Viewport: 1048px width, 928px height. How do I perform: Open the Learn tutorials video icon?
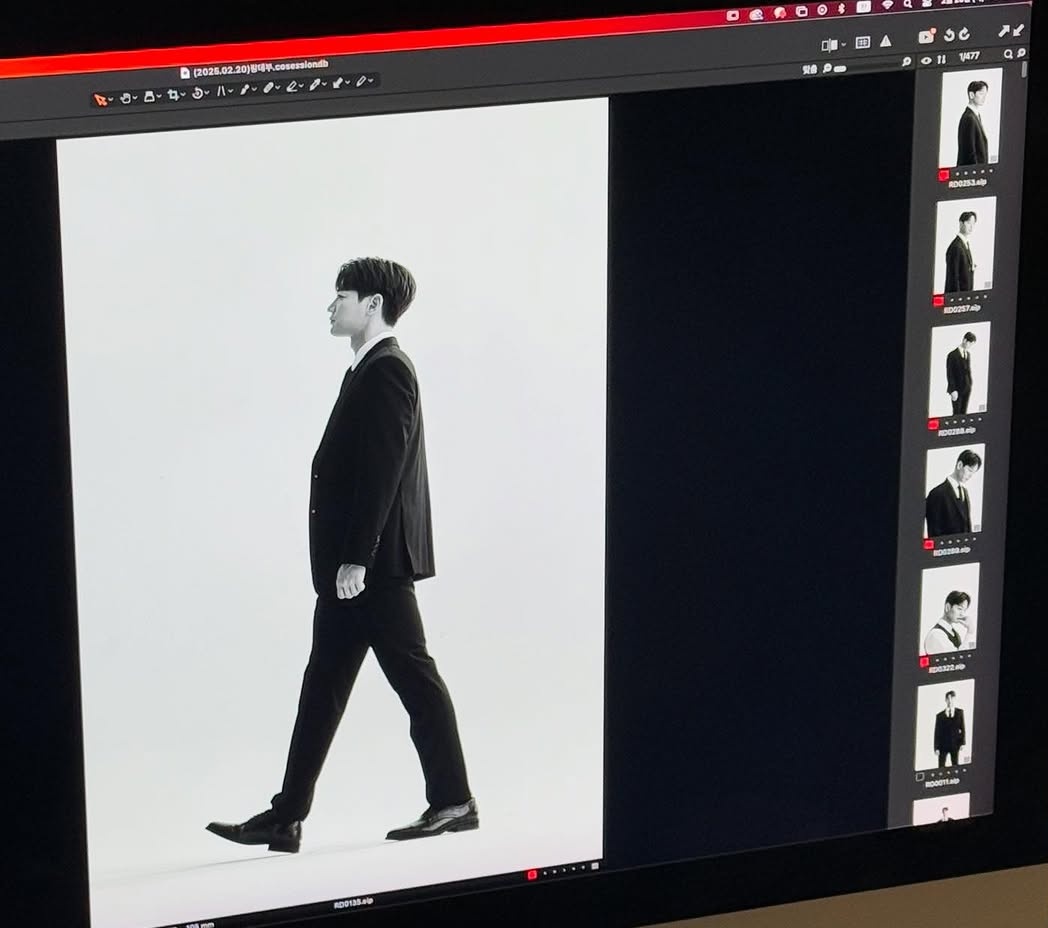pos(926,36)
